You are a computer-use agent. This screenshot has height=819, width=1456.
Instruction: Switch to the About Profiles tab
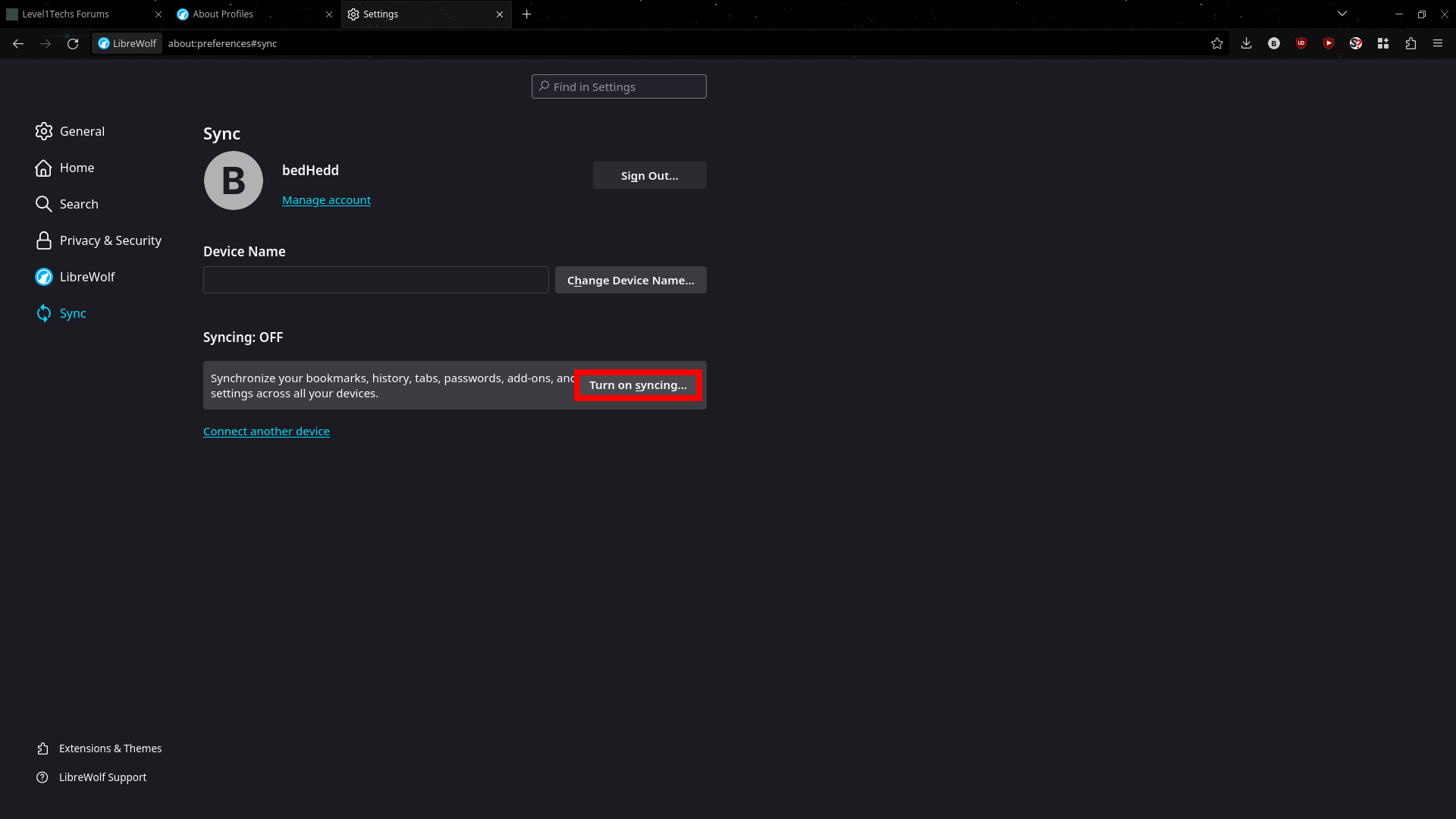(x=243, y=14)
